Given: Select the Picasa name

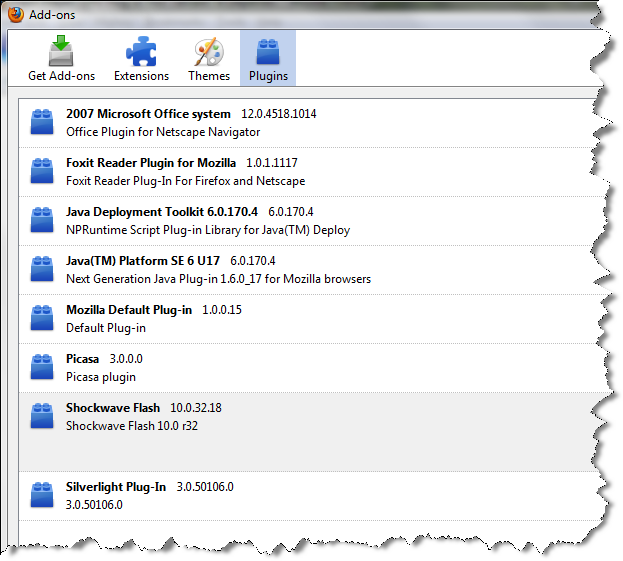Looking at the screenshot, I should point(82,359).
